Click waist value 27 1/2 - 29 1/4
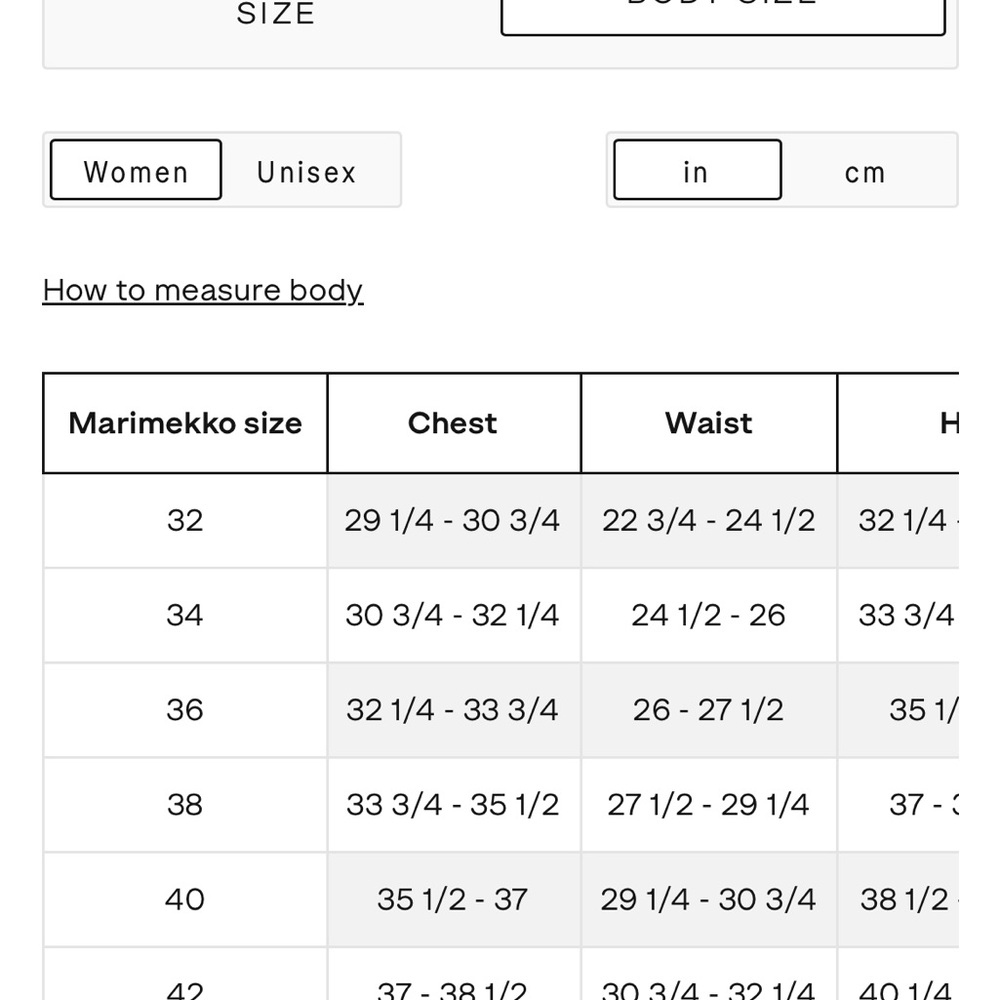Screen dimensions: 1000x1000 (x=708, y=805)
